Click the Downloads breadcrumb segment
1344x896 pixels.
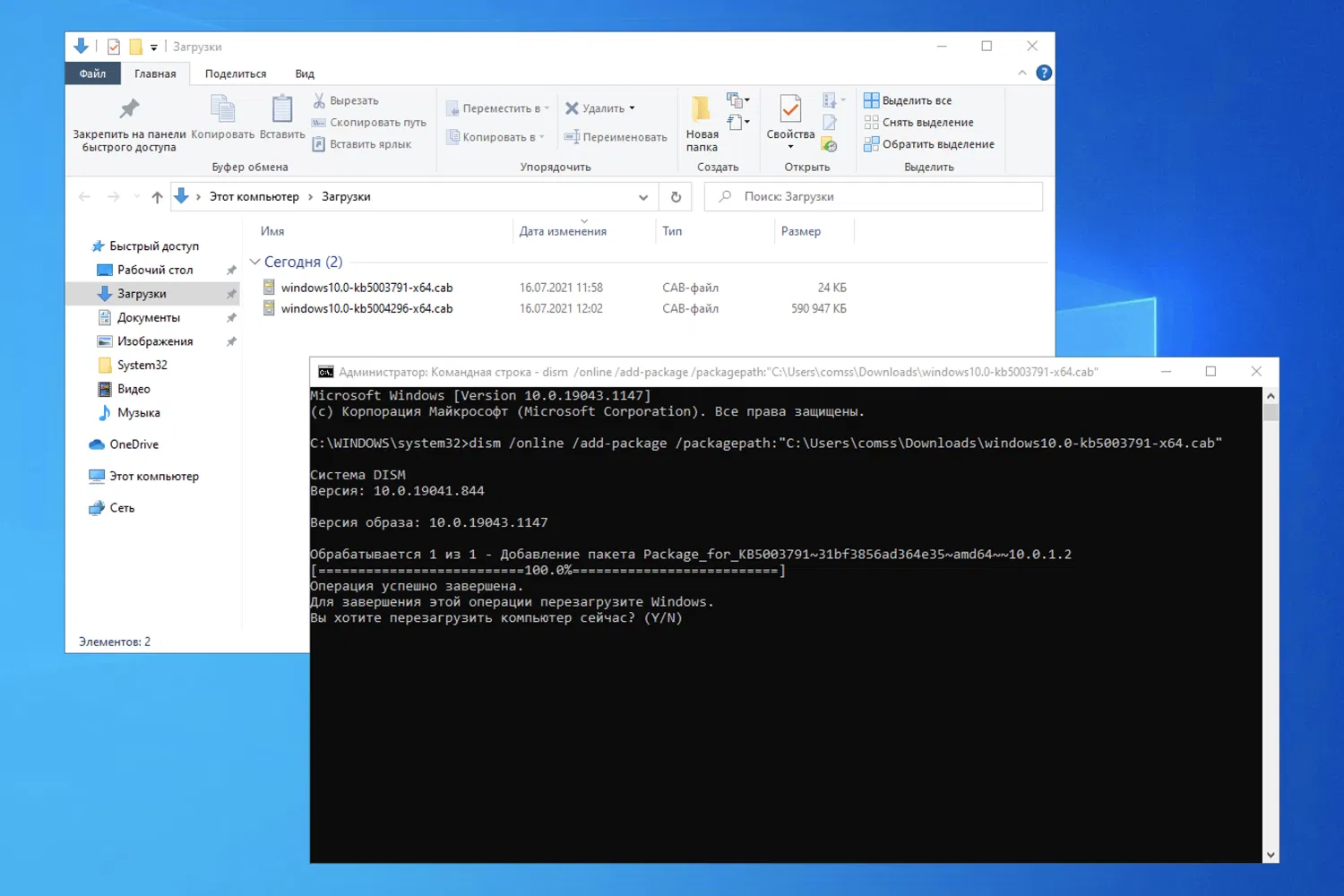[x=346, y=197]
